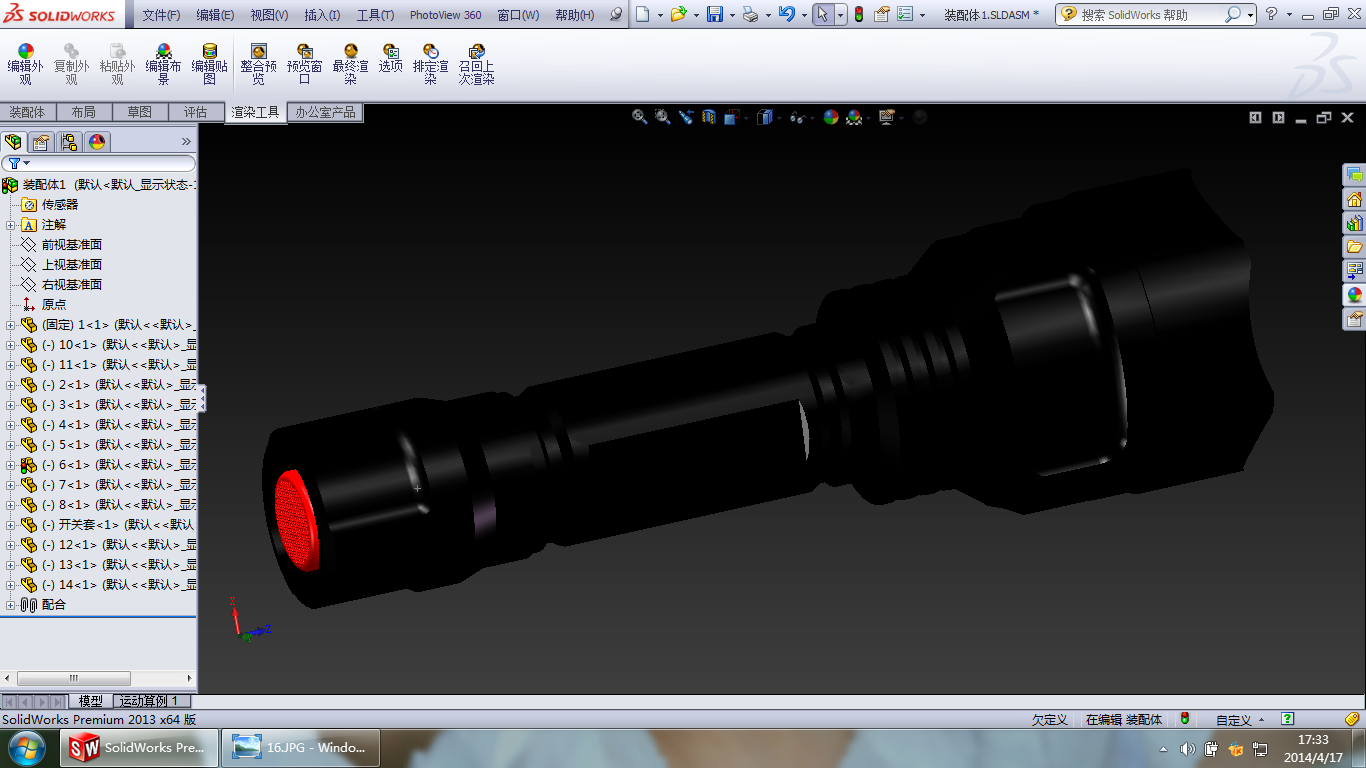Expand part (固定) 1<1> node
Viewport: 1366px width, 768px height.
(x=11, y=325)
